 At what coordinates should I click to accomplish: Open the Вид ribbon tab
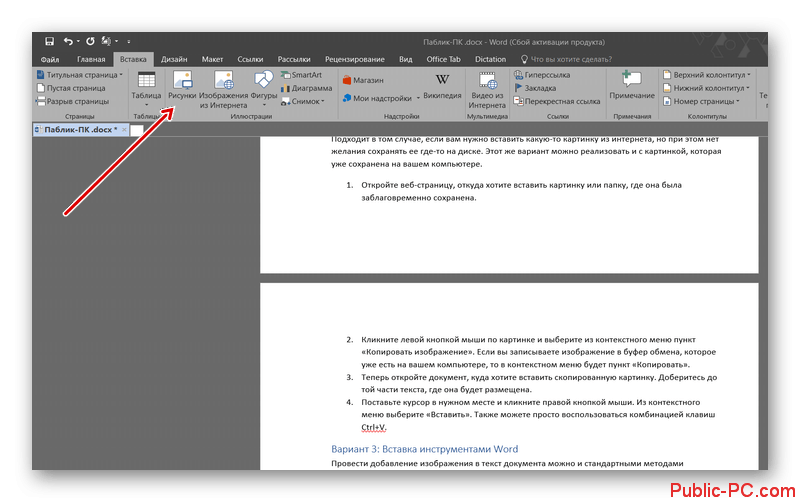(x=406, y=59)
